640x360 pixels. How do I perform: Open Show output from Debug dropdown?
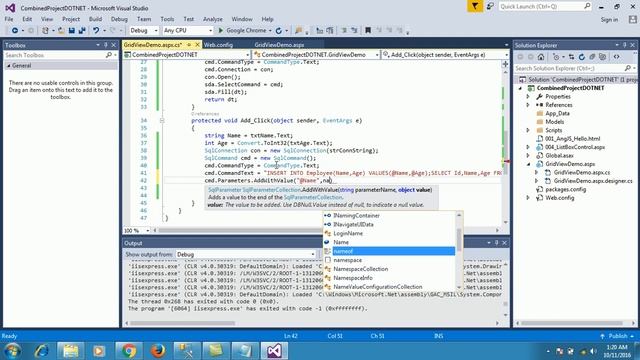[x=246, y=254]
